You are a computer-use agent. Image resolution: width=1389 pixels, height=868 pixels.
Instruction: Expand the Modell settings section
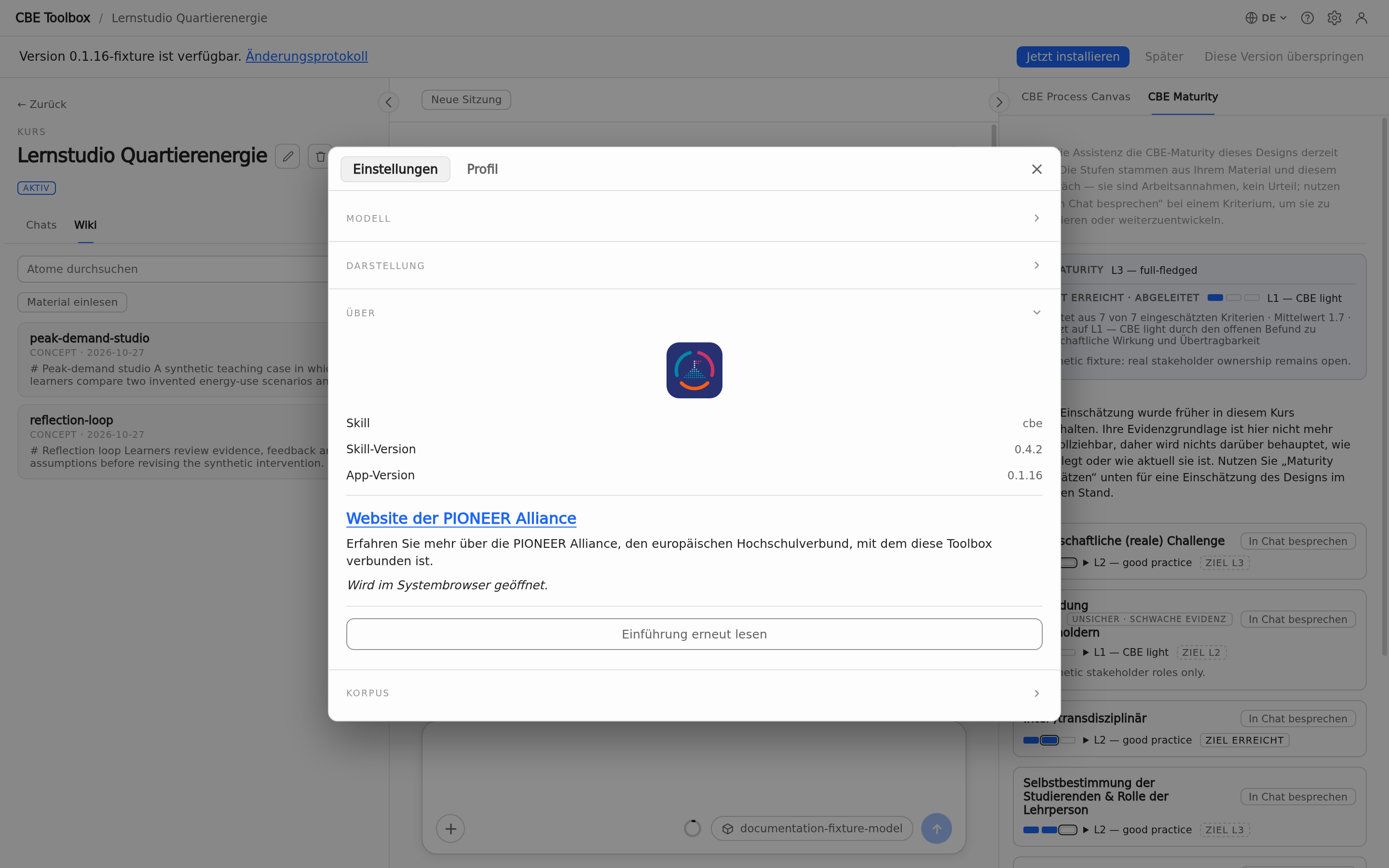(x=694, y=218)
